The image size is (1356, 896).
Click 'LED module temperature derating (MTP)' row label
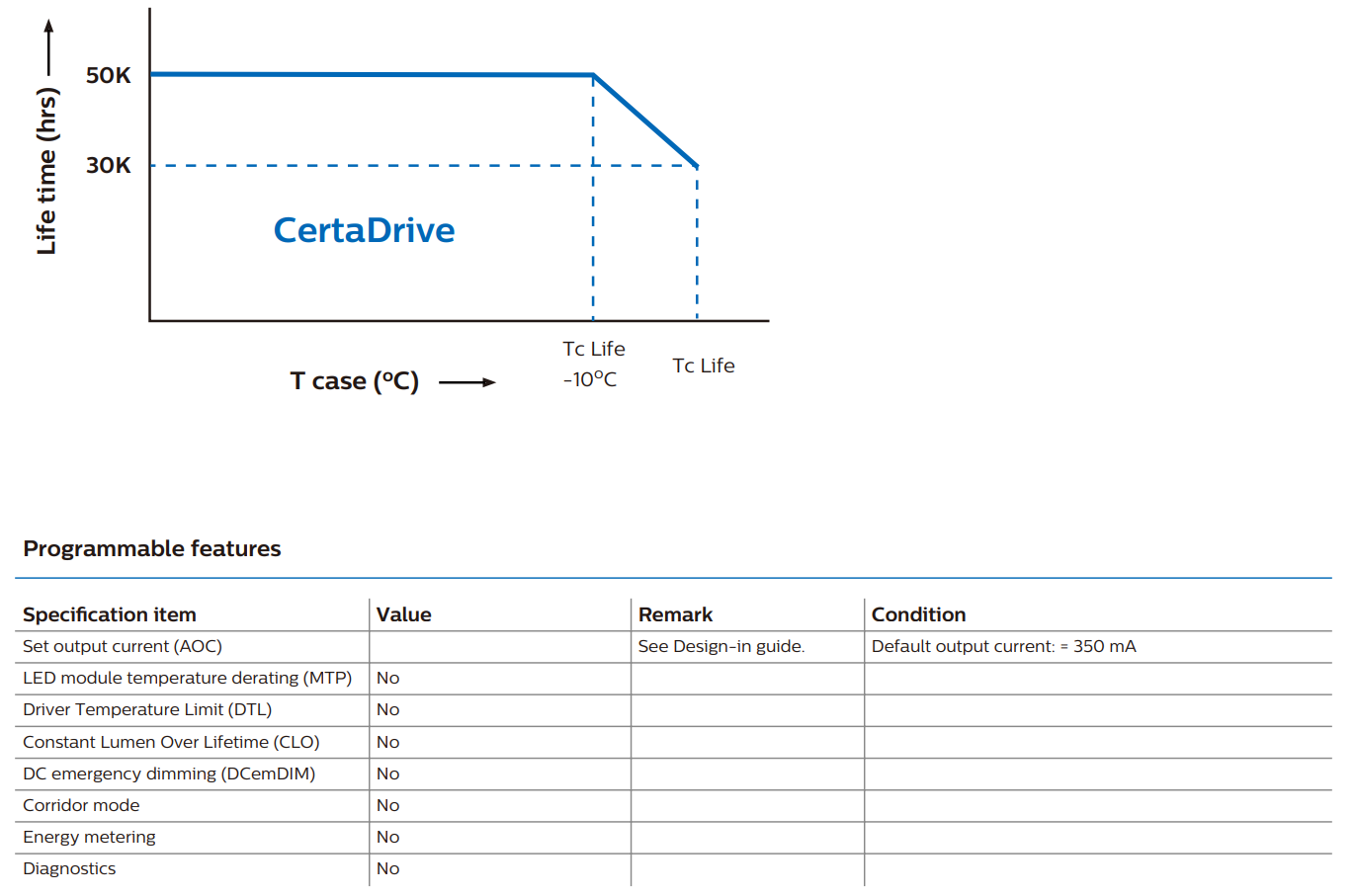pyautogui.click(x=188, y=678)
